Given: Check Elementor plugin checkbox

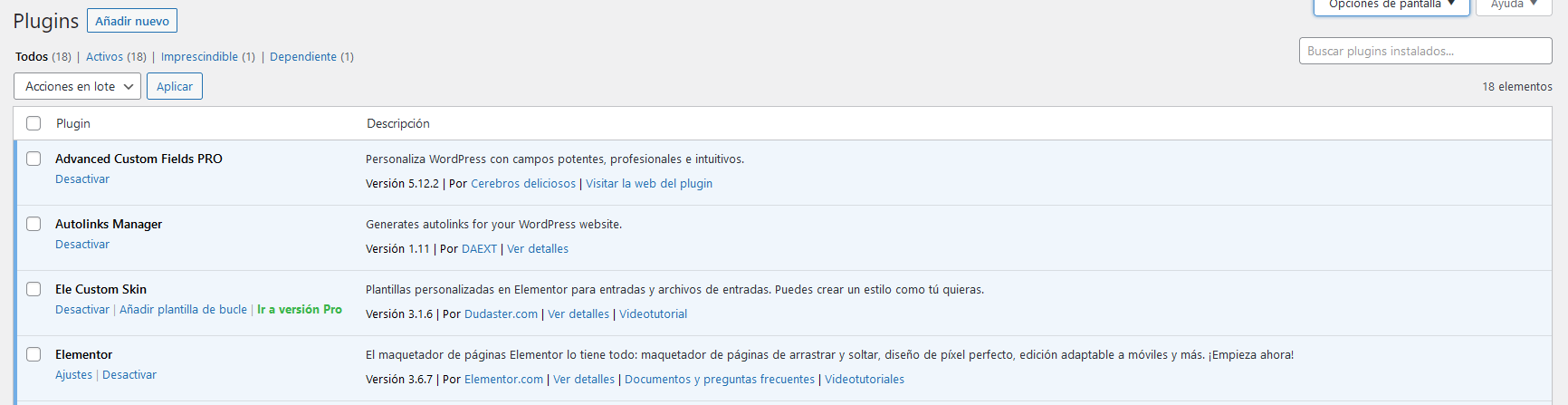Looking at the screenshot, I should [33, 354].
